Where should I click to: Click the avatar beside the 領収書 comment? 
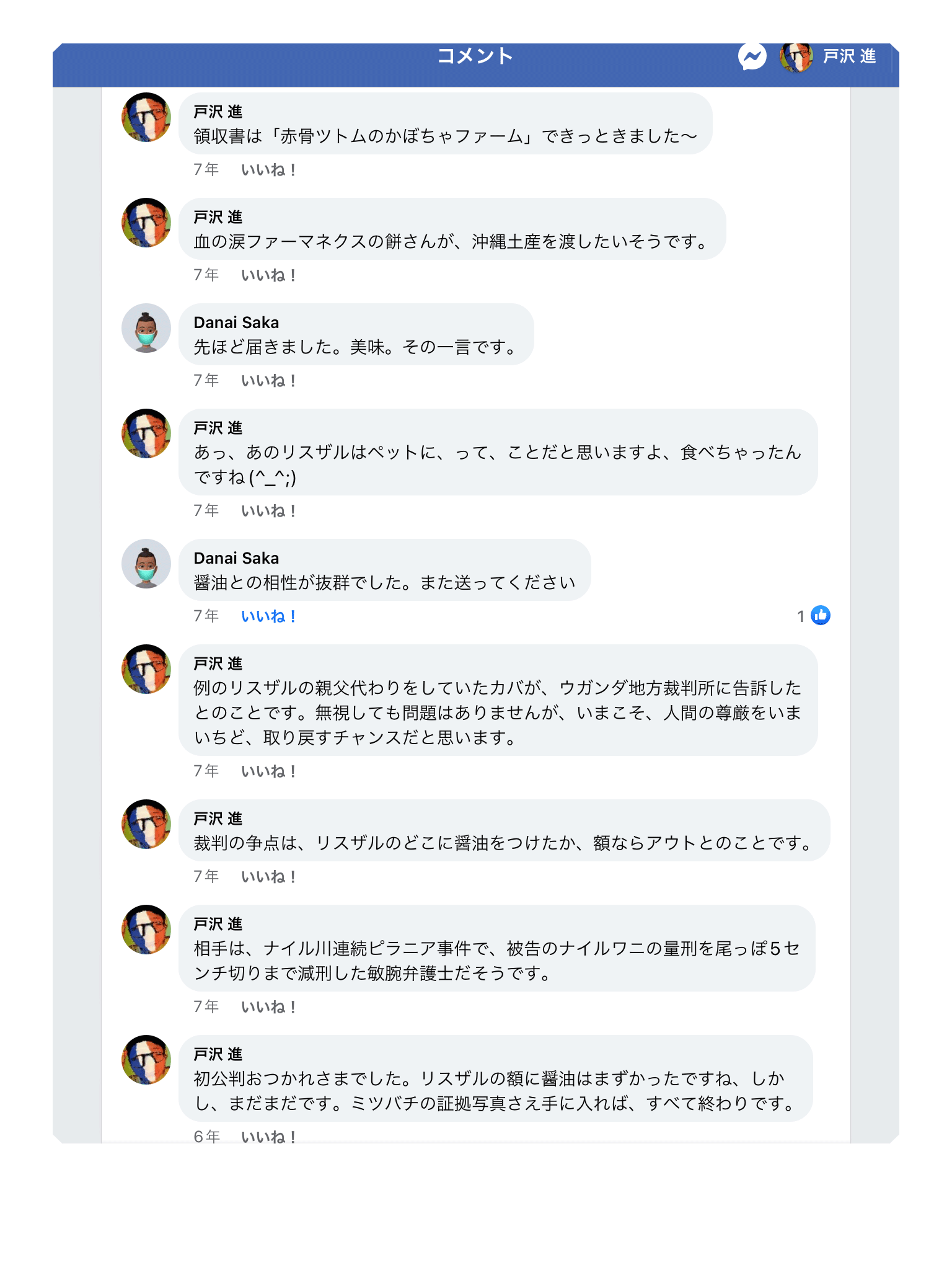pyautogui.click(x=146, y=117)
